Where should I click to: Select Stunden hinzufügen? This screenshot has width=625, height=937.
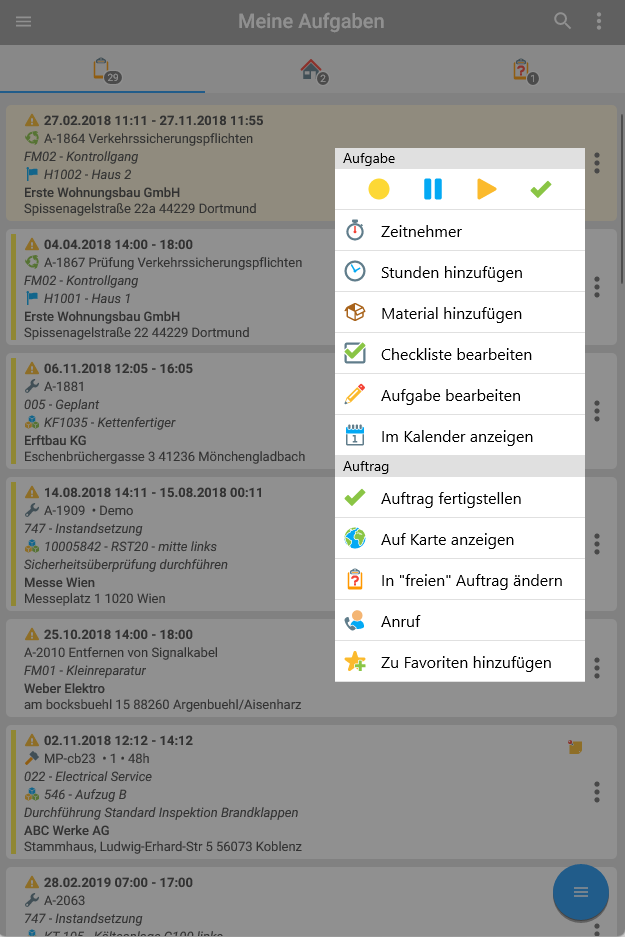point(459,272)
